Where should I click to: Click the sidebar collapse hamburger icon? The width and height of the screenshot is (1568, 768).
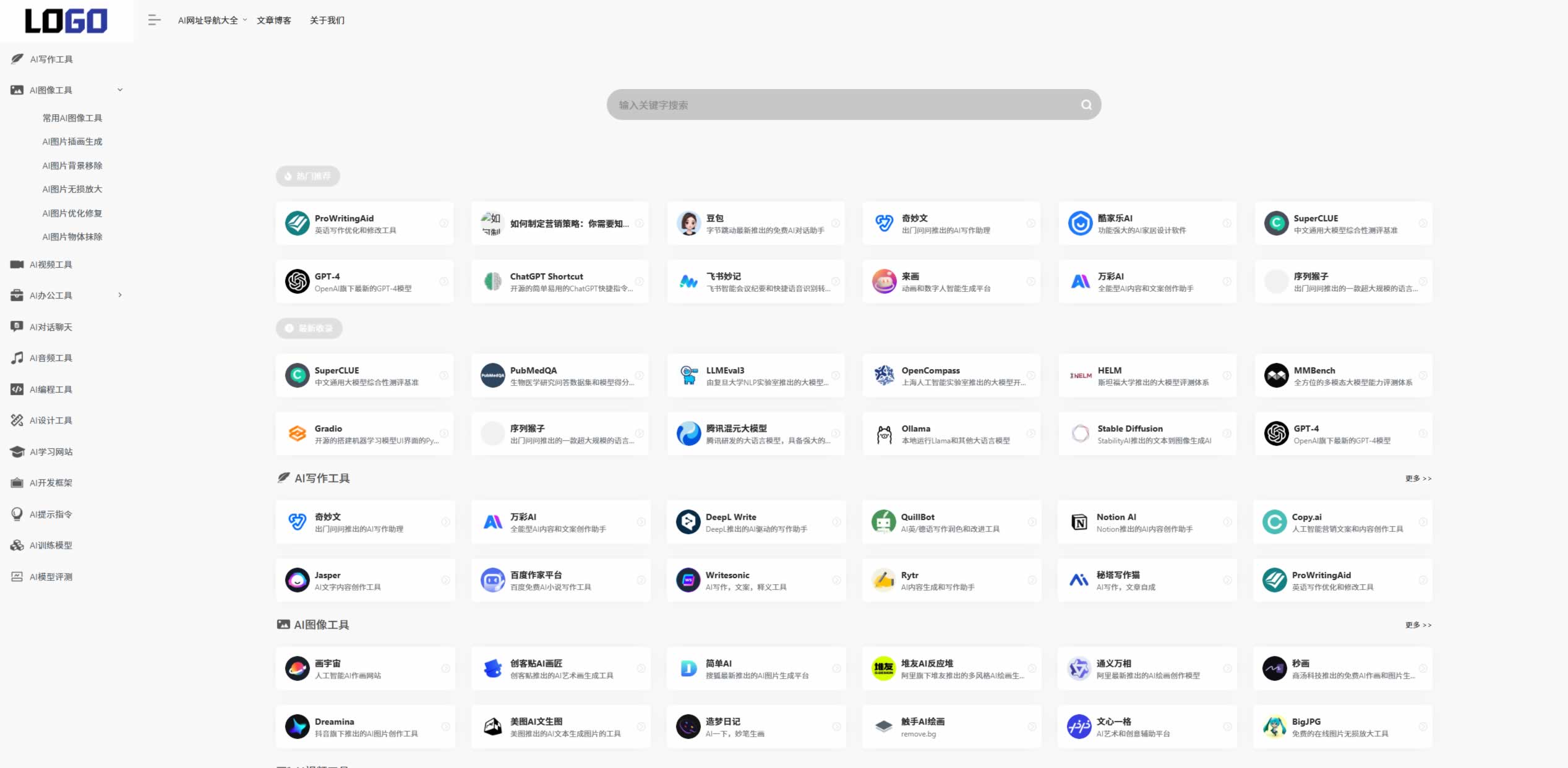(154, 20)
